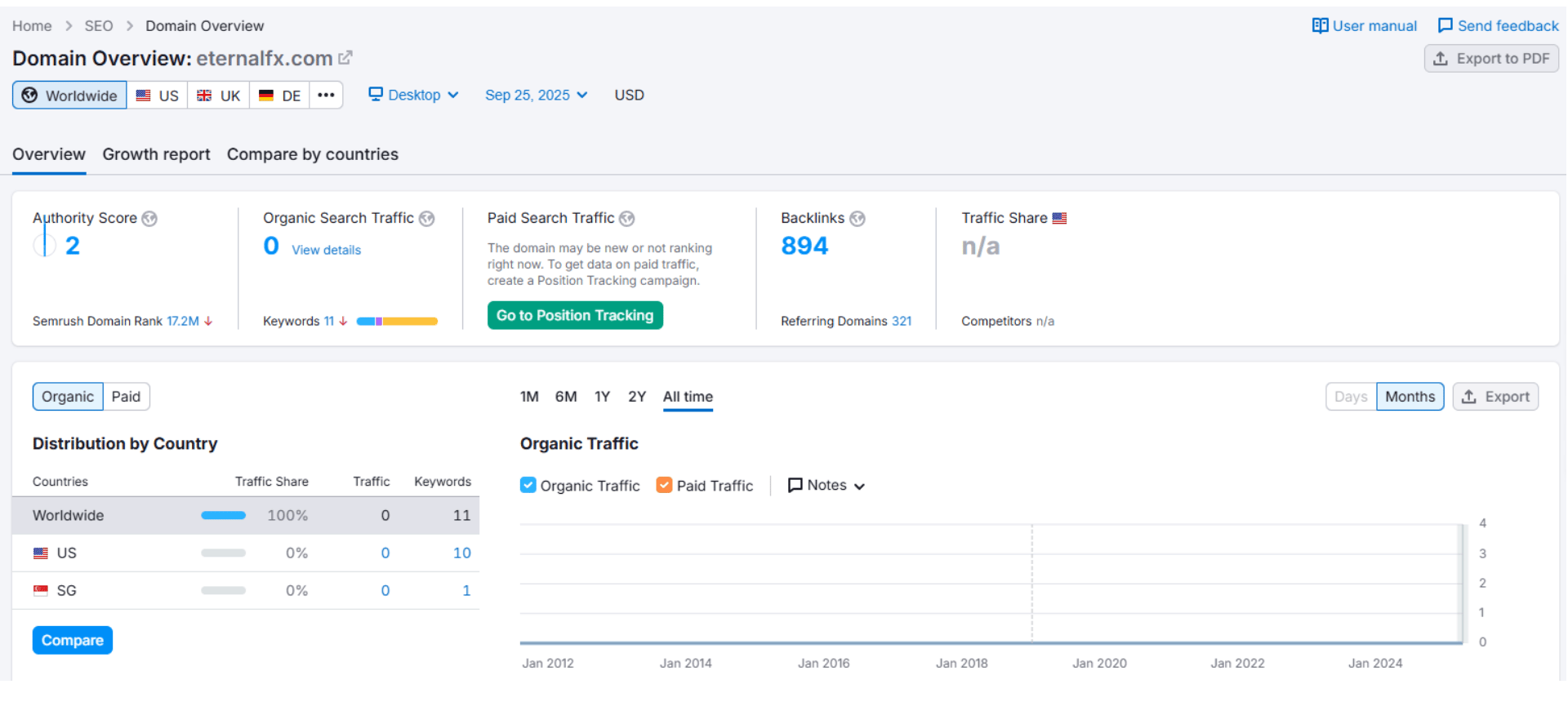Viewport: 1568px width, 702px height.
Task: Open more databases via three-dot icon
Action: click(326, 96)
